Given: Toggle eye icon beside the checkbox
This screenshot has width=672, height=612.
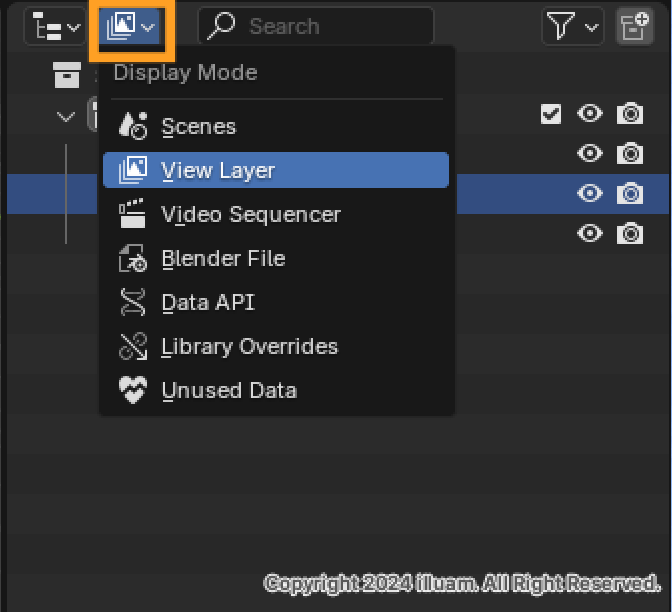Looking at the screenshot, I should pyautogui.click(x=590, y=114).
